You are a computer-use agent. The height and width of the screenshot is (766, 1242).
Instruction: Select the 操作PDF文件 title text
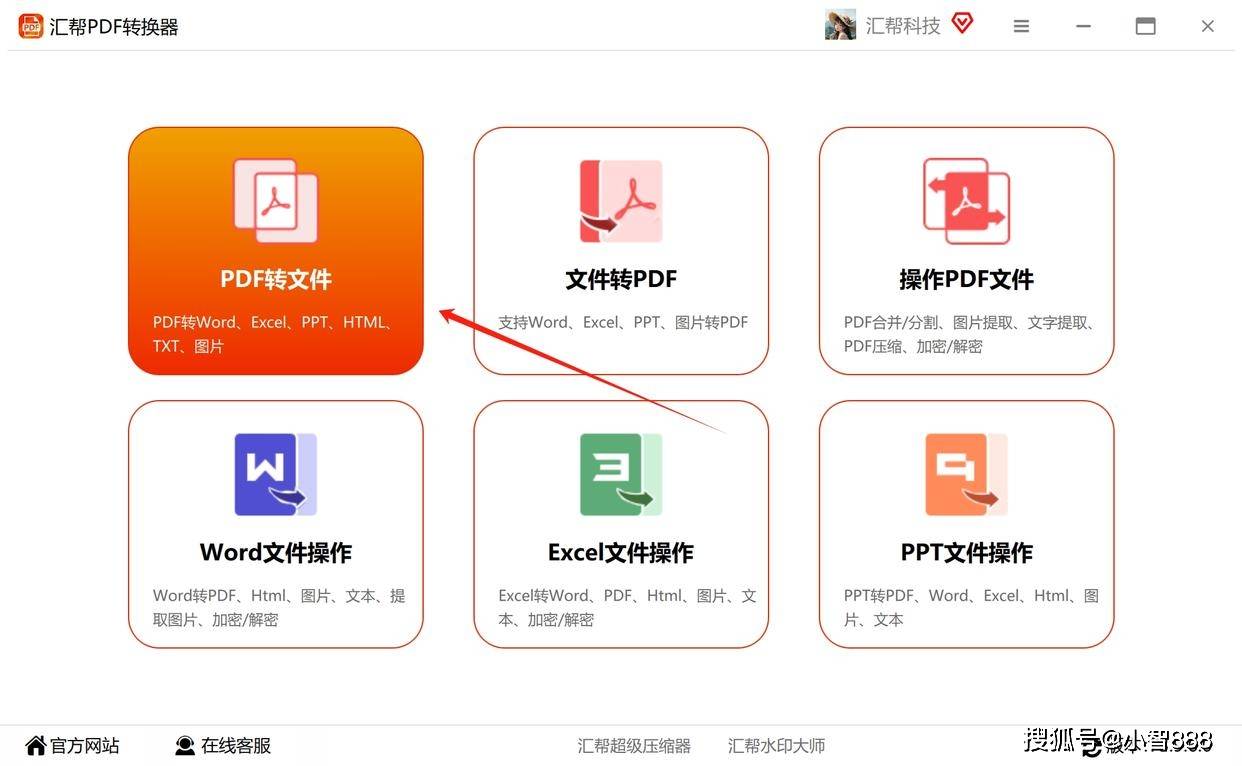pos(966,279)
